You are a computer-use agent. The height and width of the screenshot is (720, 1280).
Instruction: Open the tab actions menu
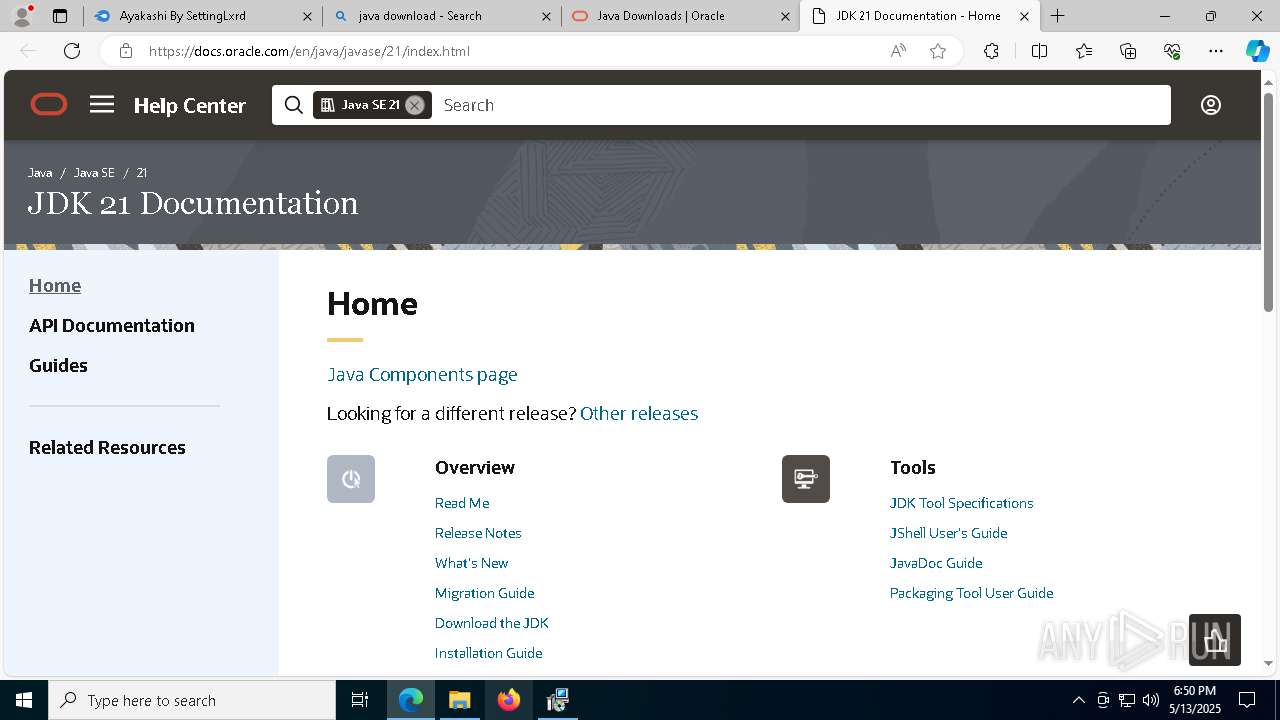(60, 16)
